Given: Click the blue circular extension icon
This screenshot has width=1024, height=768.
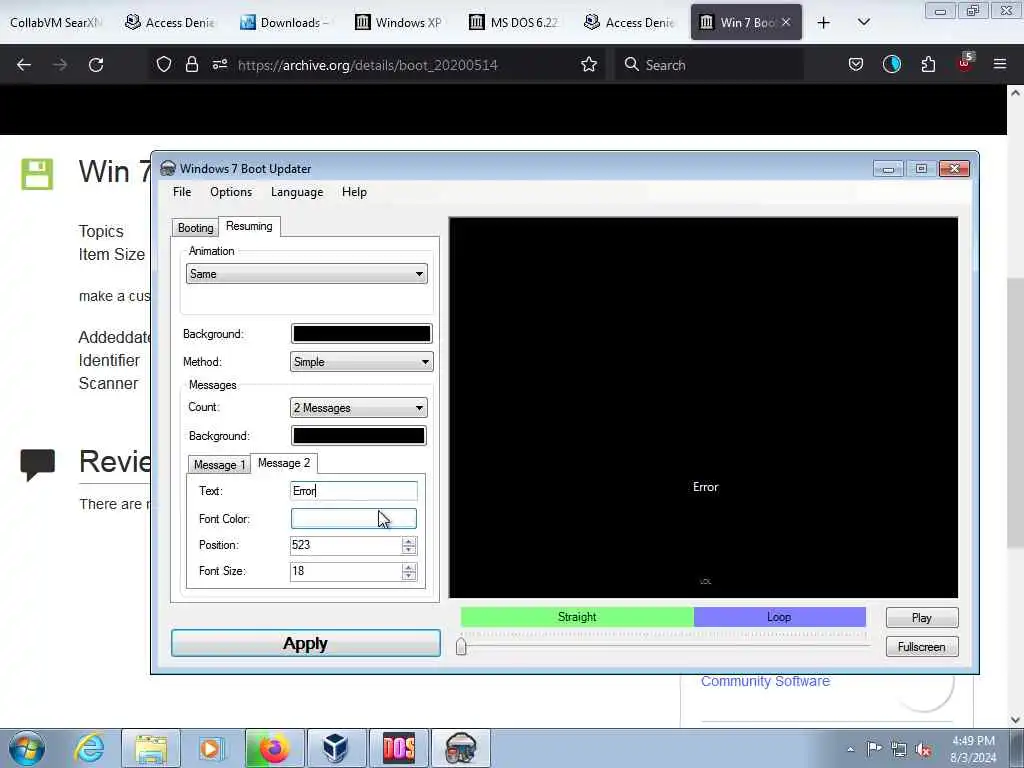Looking at the screenshot, I should [x=891, y=65].
